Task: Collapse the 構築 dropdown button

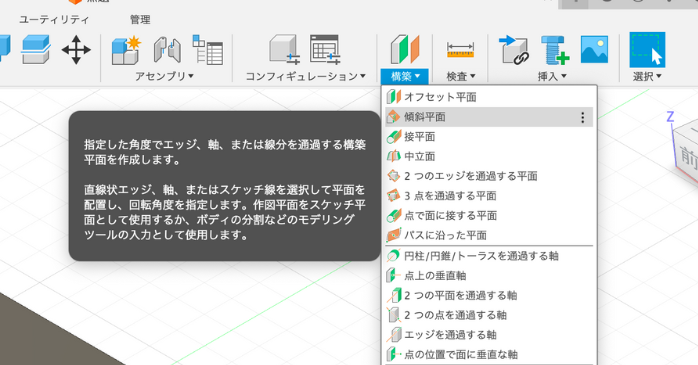Action: tap(405, 76)
